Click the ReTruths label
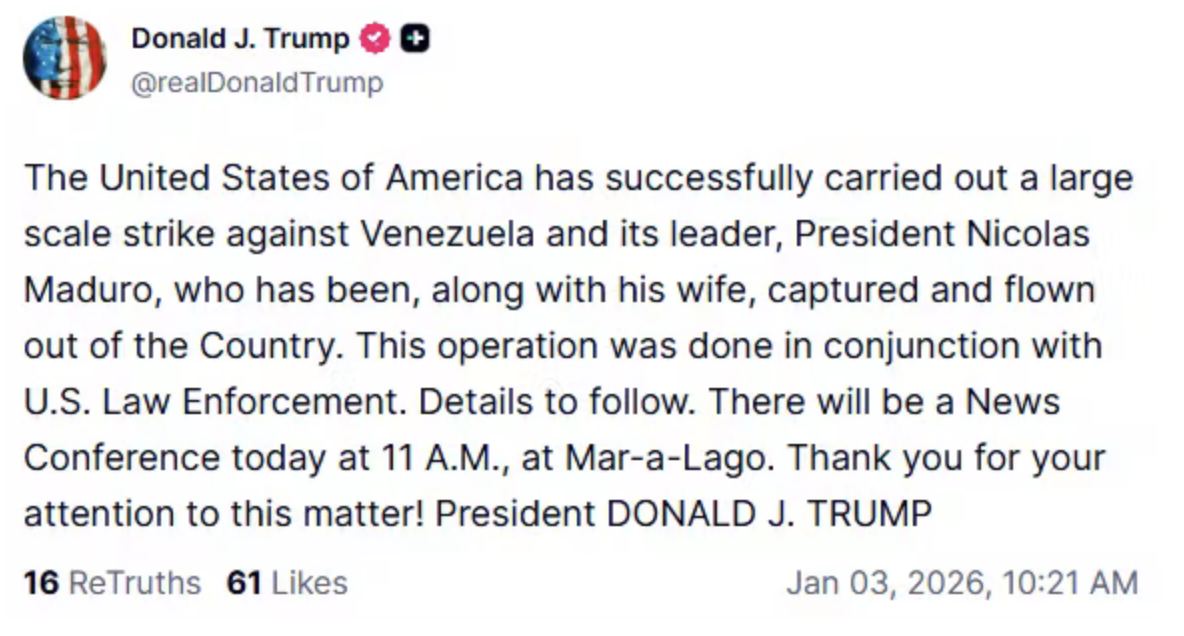This screenshot has height=636, width=1184. point(134,583)
